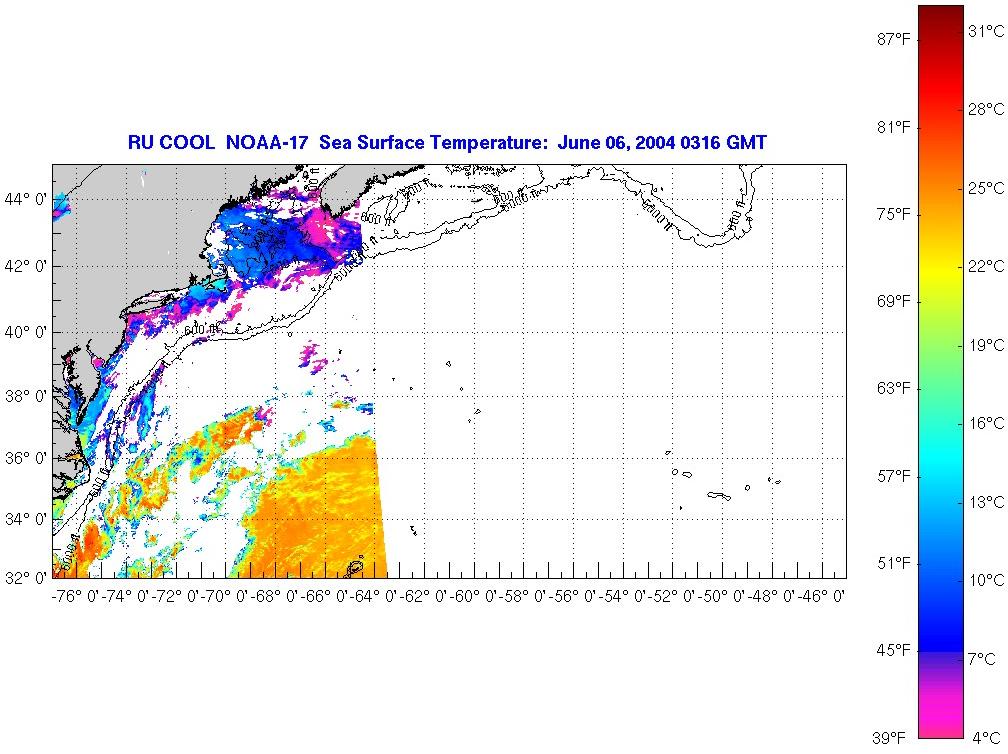Click the -70° 0' longitude label
This screenshot has height=754, width=1008.
click(x=225, y=596)
